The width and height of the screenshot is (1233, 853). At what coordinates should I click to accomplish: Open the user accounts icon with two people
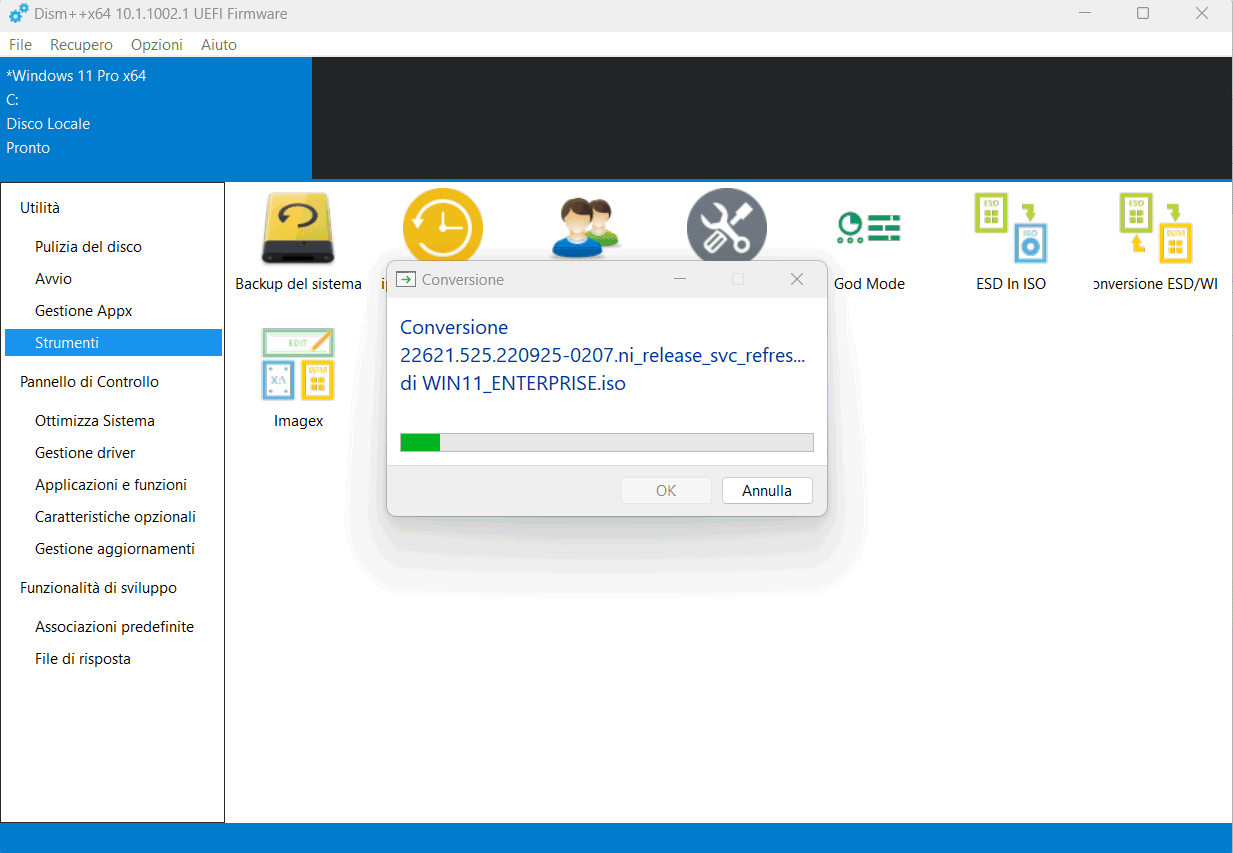[x=585, y=228]
